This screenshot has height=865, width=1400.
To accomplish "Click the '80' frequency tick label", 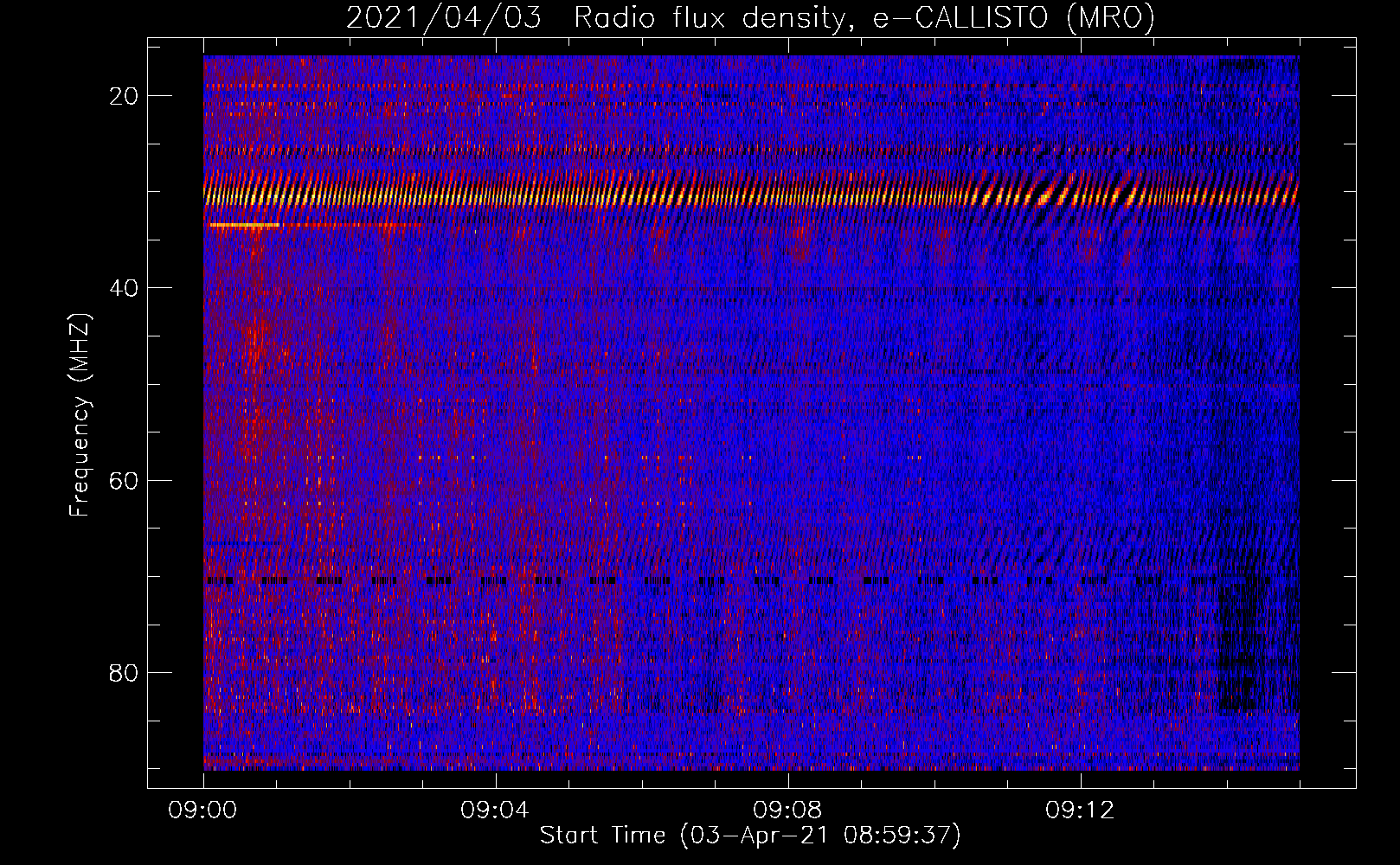I will [124, 672].
